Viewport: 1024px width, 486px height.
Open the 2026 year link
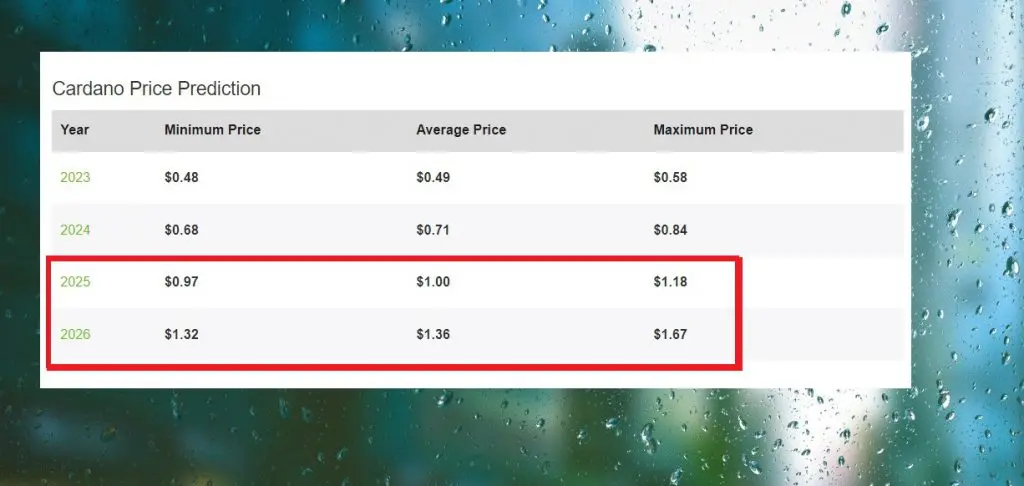click(x=75, y=334)
